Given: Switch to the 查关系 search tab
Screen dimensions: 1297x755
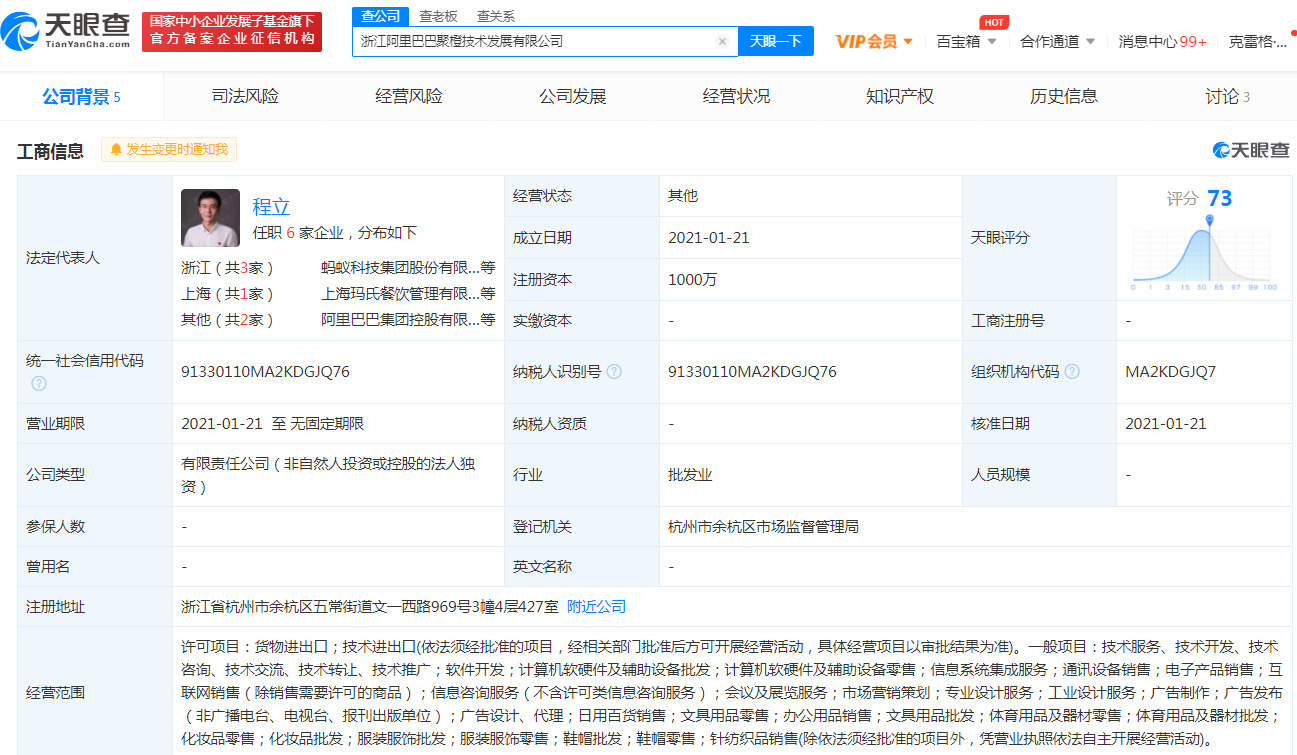Looking at the screenshot, I should coord(496,16).
